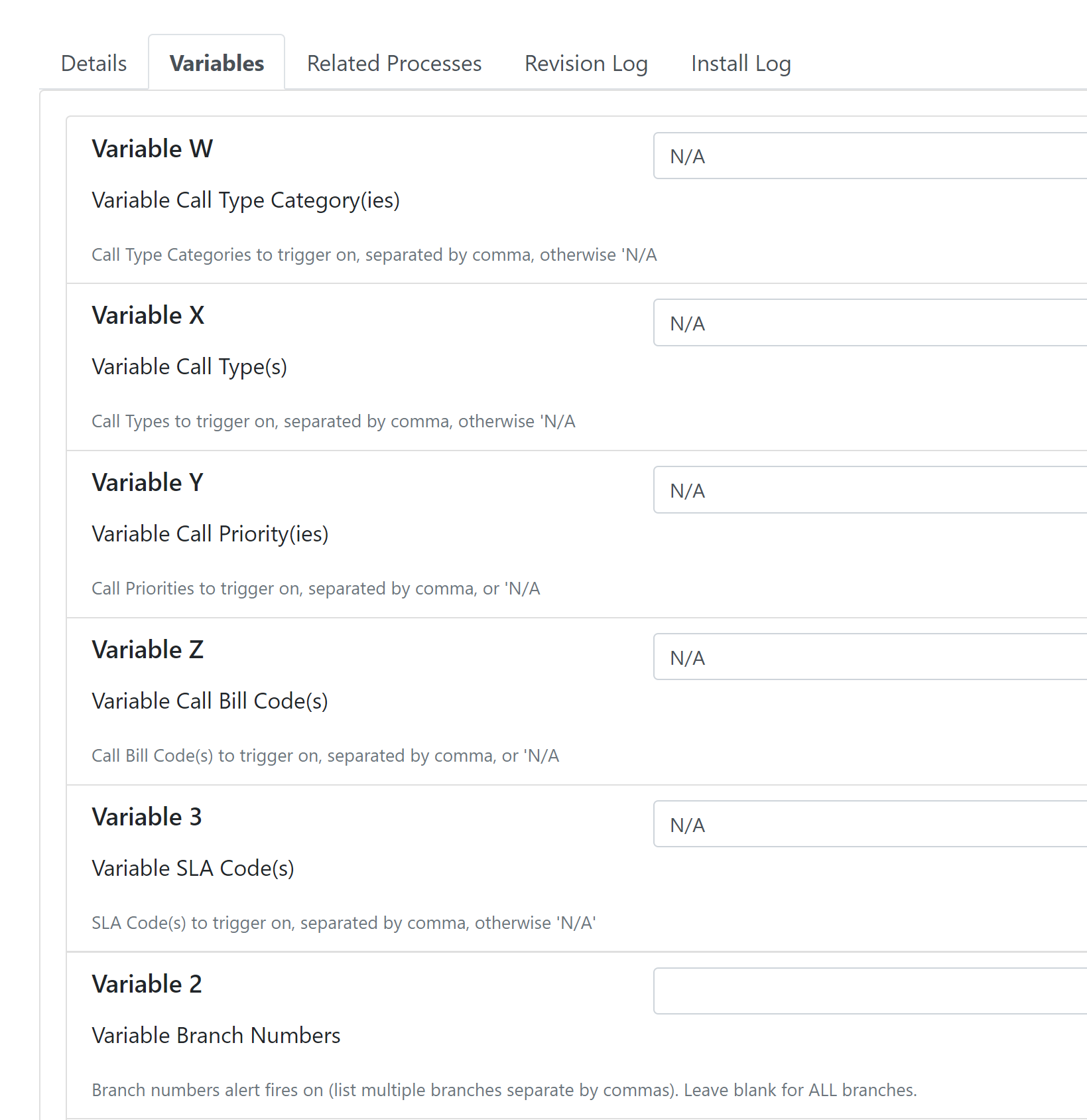
Task: View the Install Log tab
Action: [x=741, y=63]
